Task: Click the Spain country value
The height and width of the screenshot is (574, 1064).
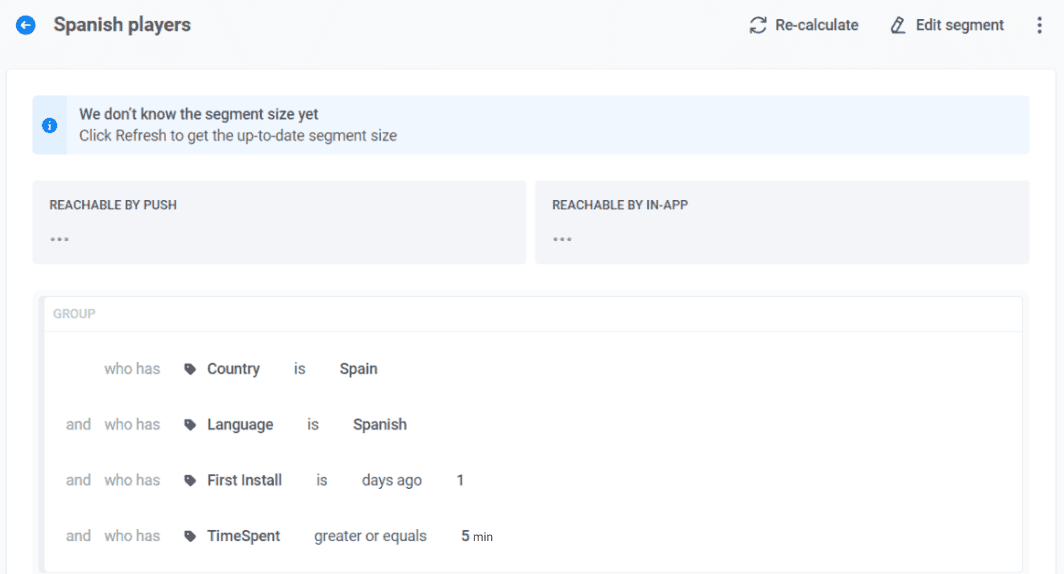Action: (x=358, y=369)
